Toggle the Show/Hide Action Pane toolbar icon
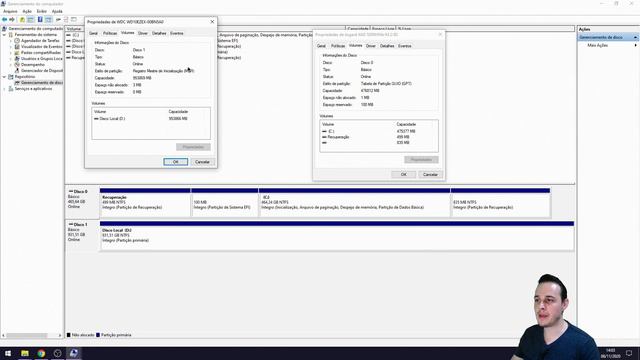 pos(48,20)
